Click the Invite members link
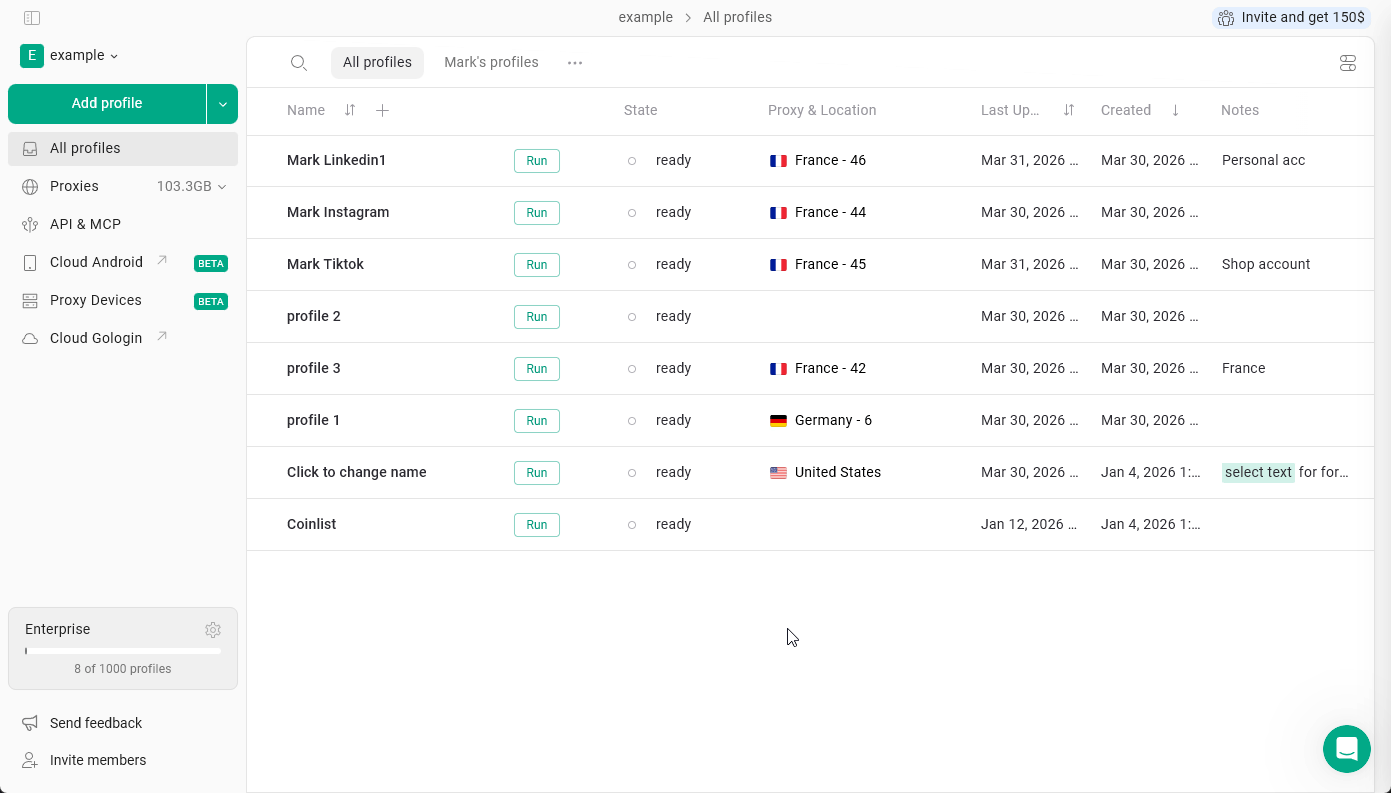The height and width of the screenshot is (793, 1391). 98,760
